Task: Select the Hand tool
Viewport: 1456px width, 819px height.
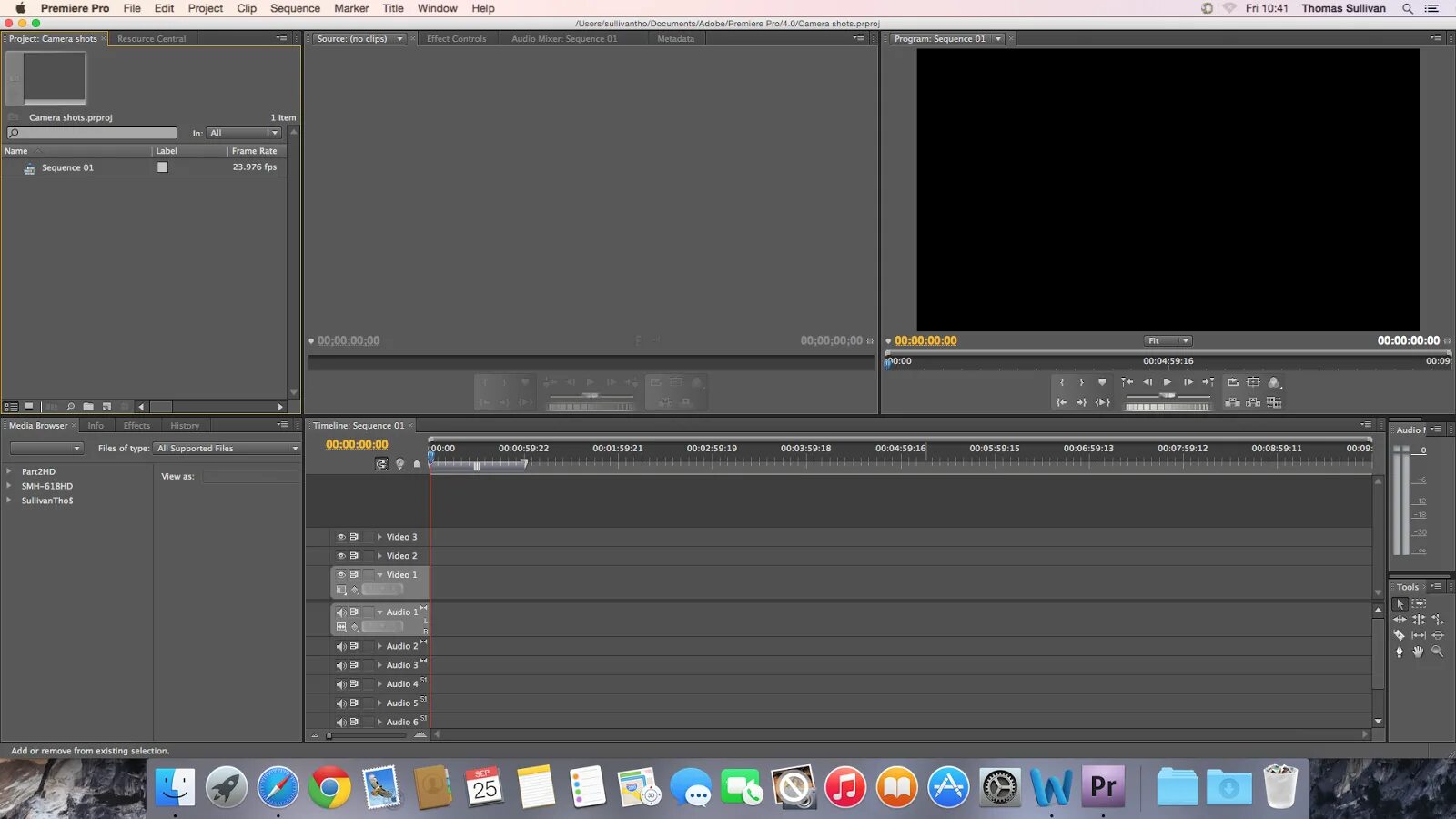Action: (x=1419, y=652)
